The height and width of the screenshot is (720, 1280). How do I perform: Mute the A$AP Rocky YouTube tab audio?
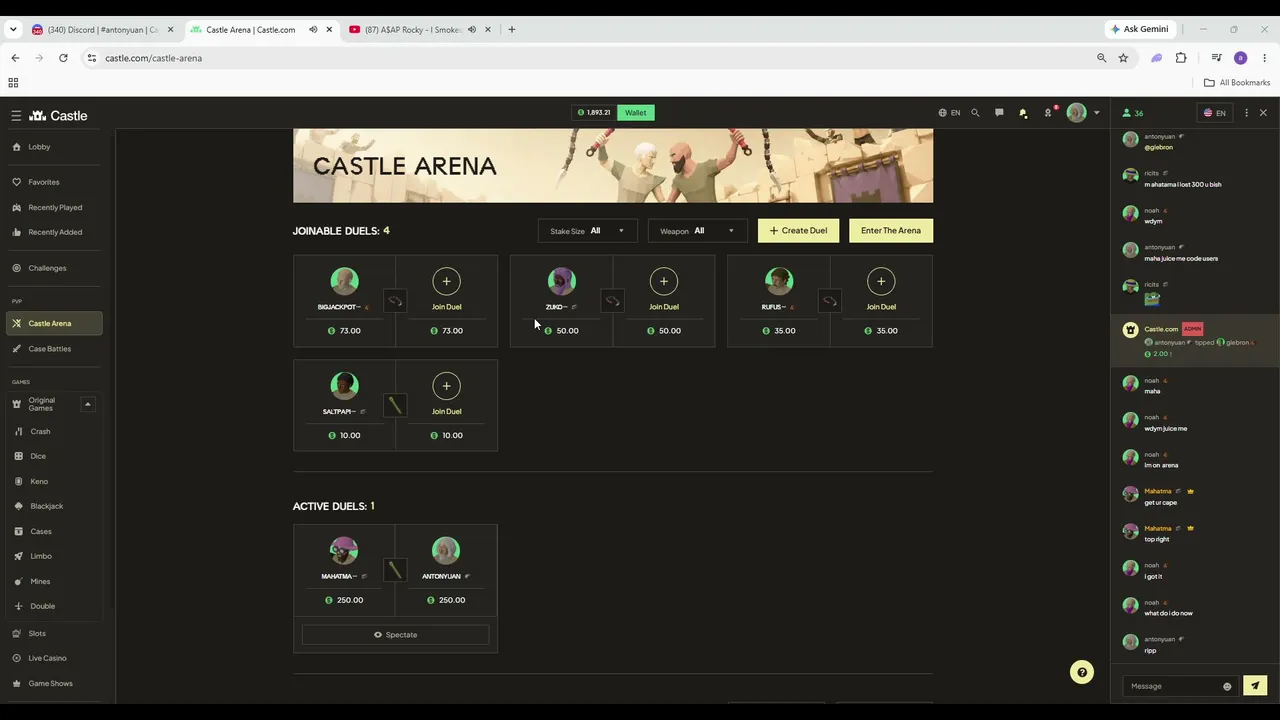(472, 30)
